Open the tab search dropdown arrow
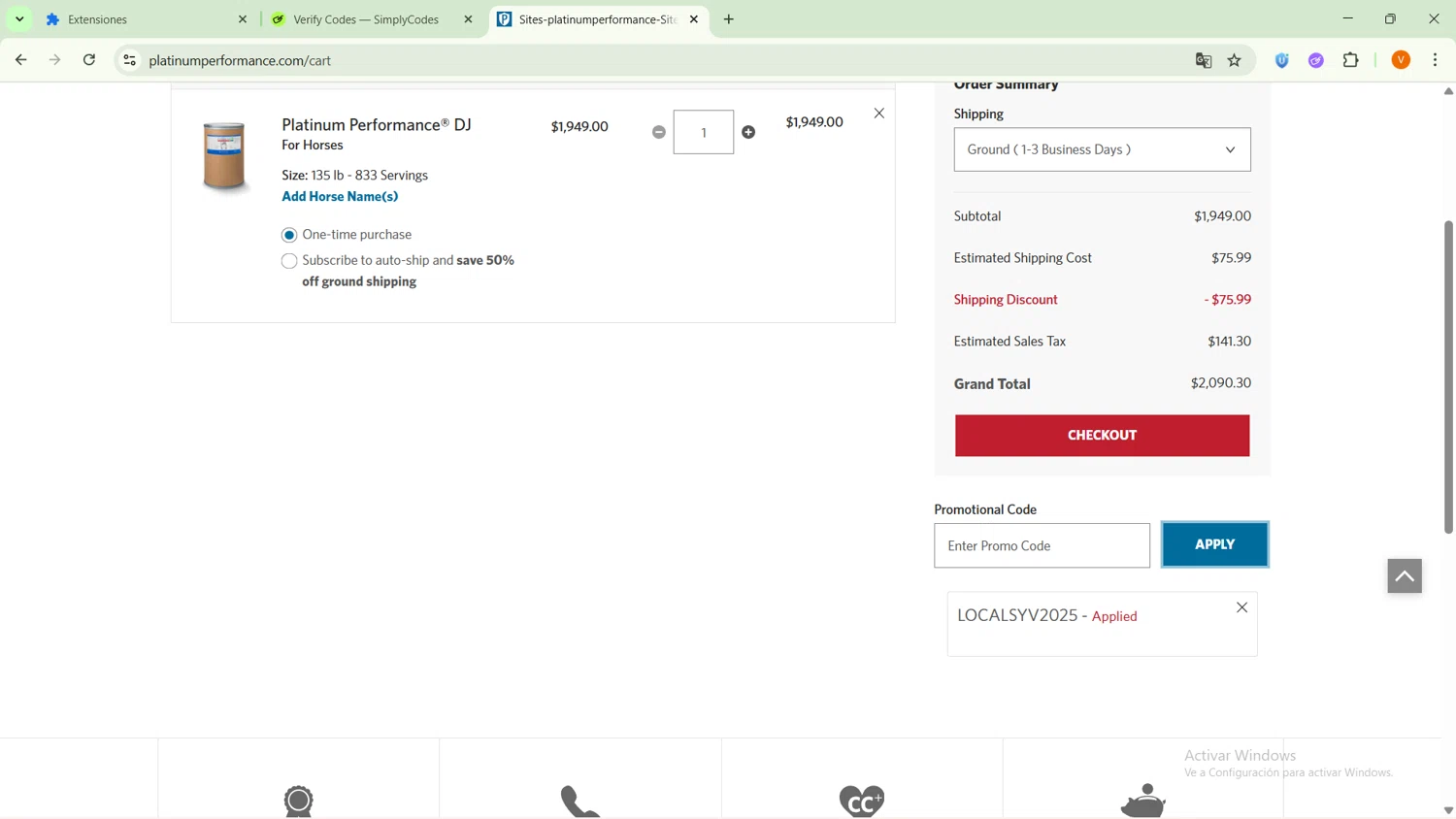Image resolution: width=1456 pixels, height=819 pixels. point(19,19)
